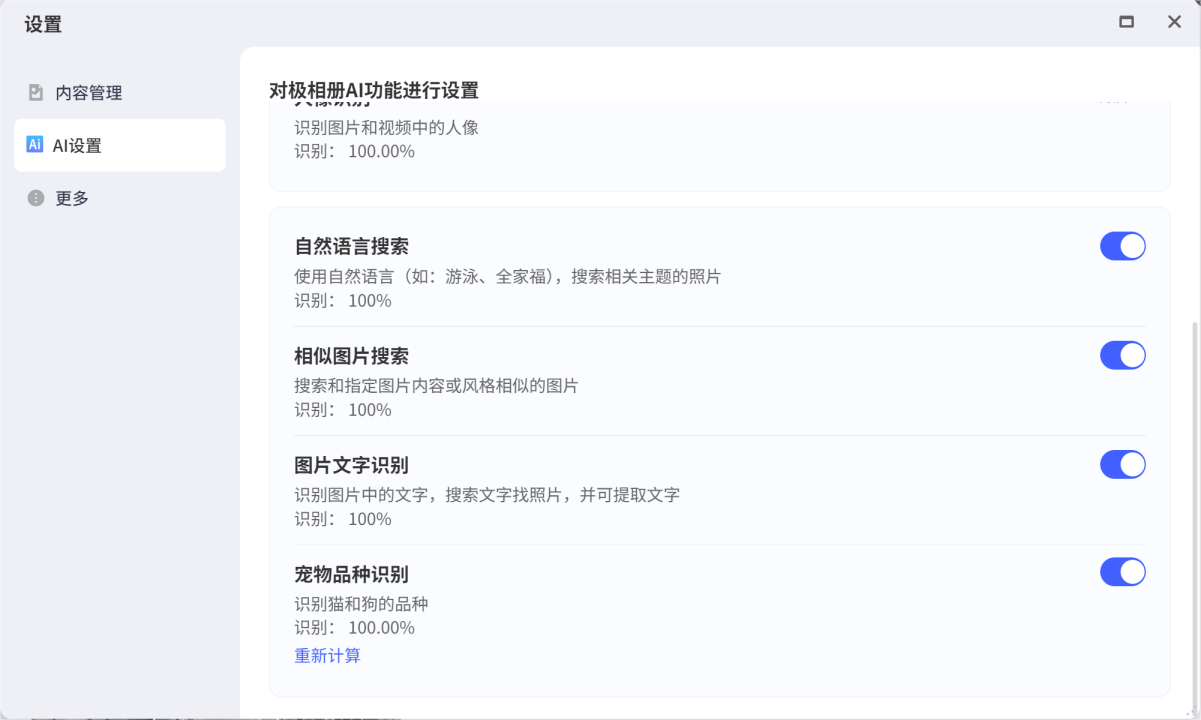Image resolution: width=1201 pixels, height=720 pixels.
Task: Click the 对极相册AI功能进行设置 page title
Action: [x=374, y=90]
